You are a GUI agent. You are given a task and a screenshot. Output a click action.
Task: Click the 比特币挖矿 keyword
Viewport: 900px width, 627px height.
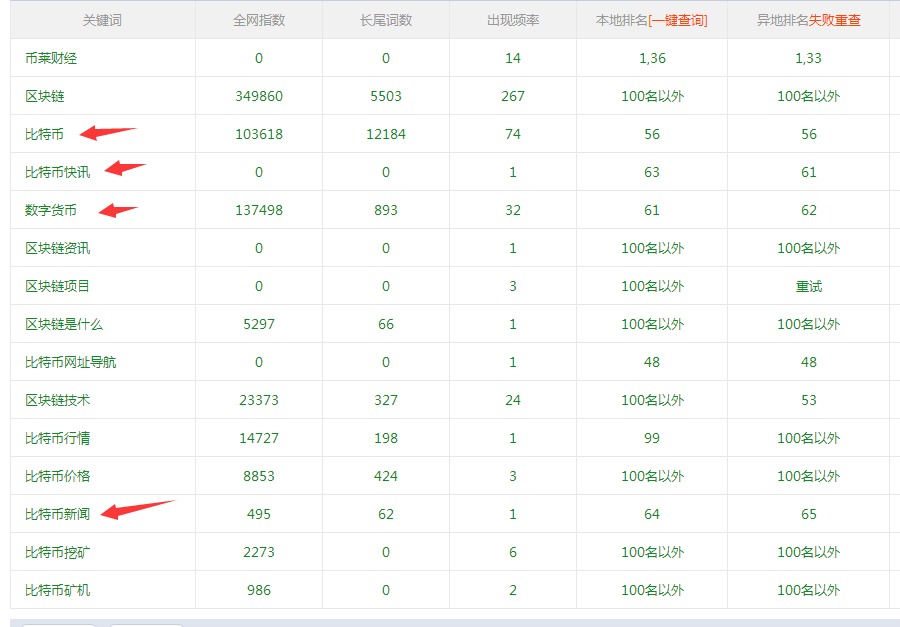pyautogui.click(x=57, y=552)
